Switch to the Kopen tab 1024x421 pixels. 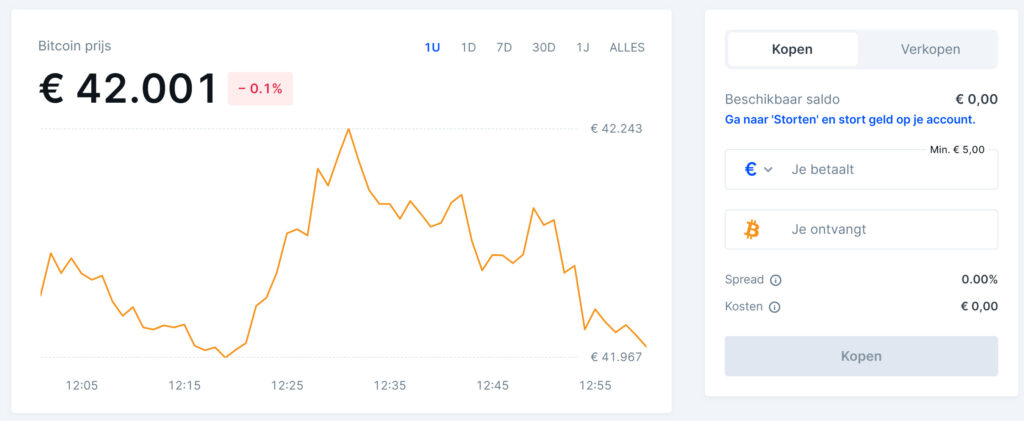[x=792, y=49]
